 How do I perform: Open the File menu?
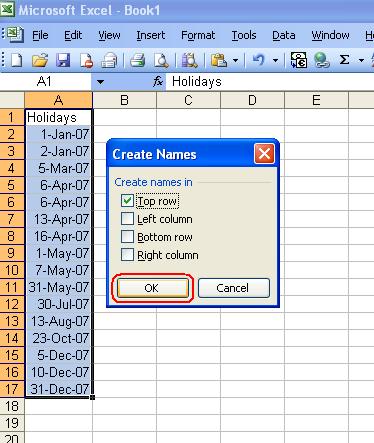pyautogui.click(x=40, y=35)
